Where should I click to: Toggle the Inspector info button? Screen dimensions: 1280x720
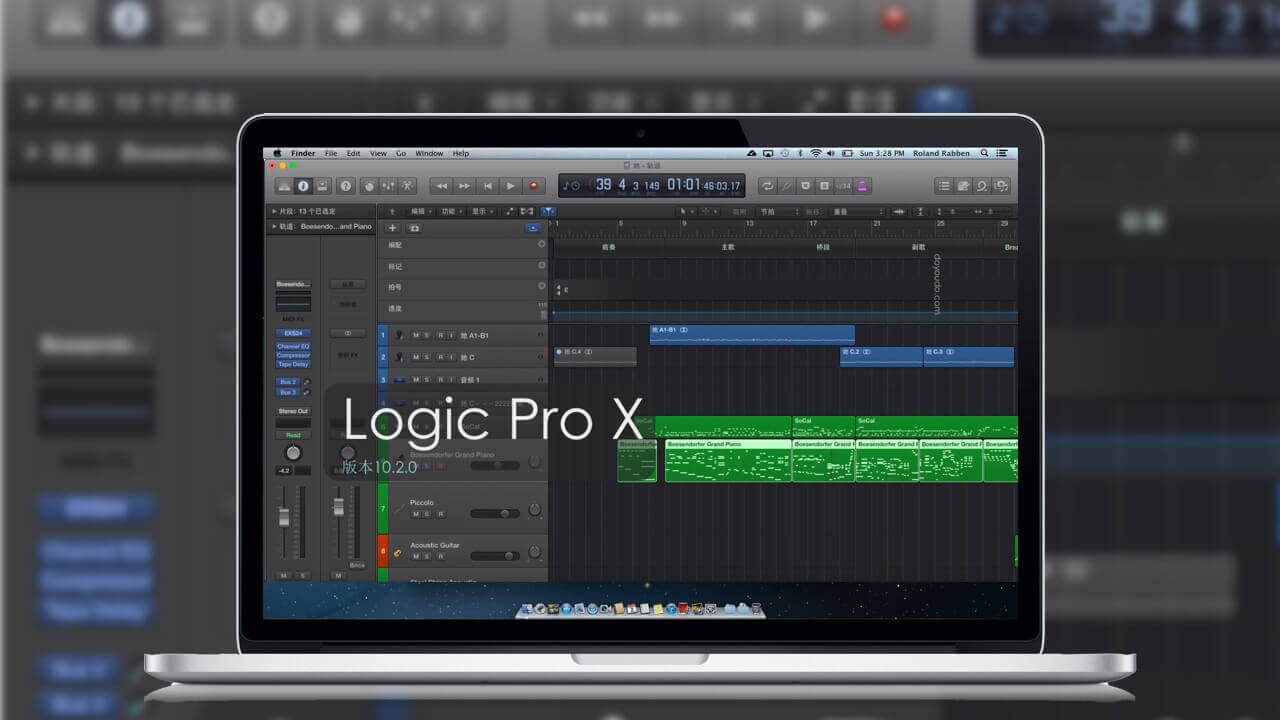pyautogui.click(x=303, y=186)
